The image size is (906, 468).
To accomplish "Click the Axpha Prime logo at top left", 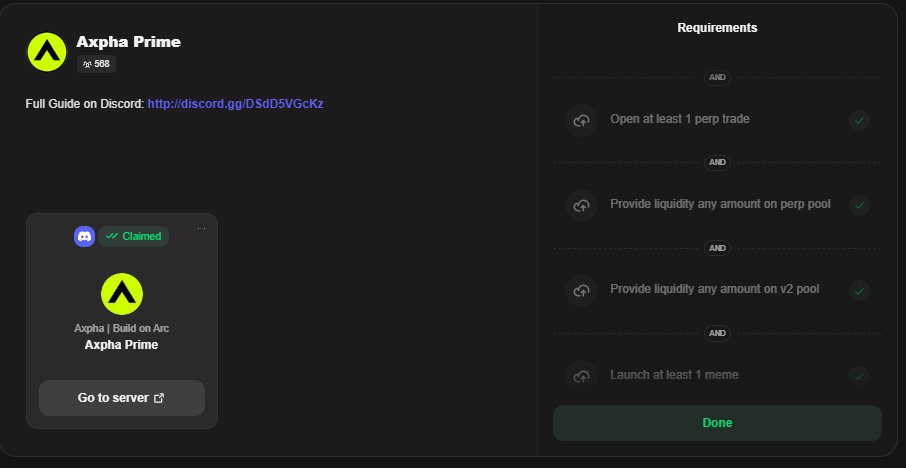I will [47, 52].
